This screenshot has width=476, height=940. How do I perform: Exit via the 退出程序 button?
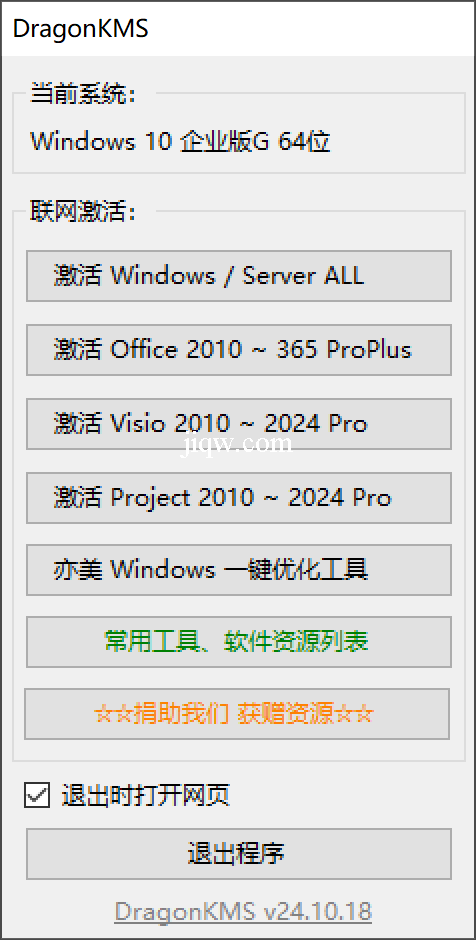point(239,854)
